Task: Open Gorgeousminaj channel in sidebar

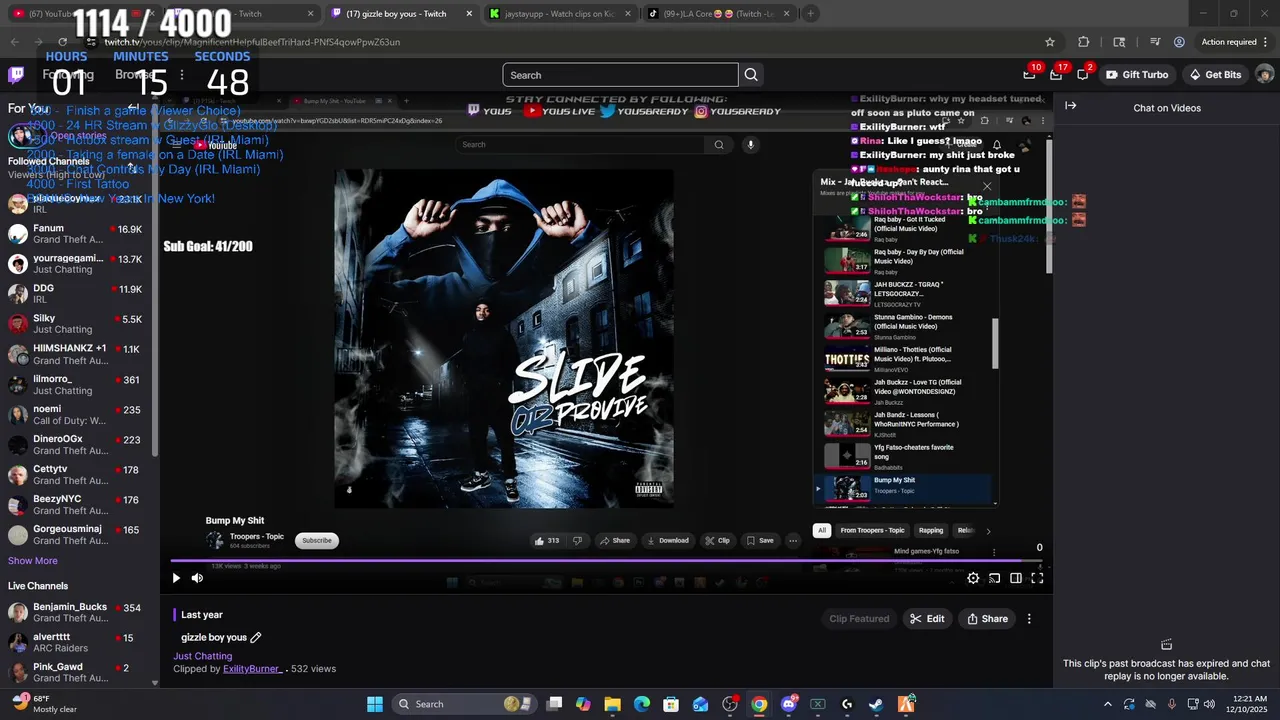Action: [x=76, y=535]
